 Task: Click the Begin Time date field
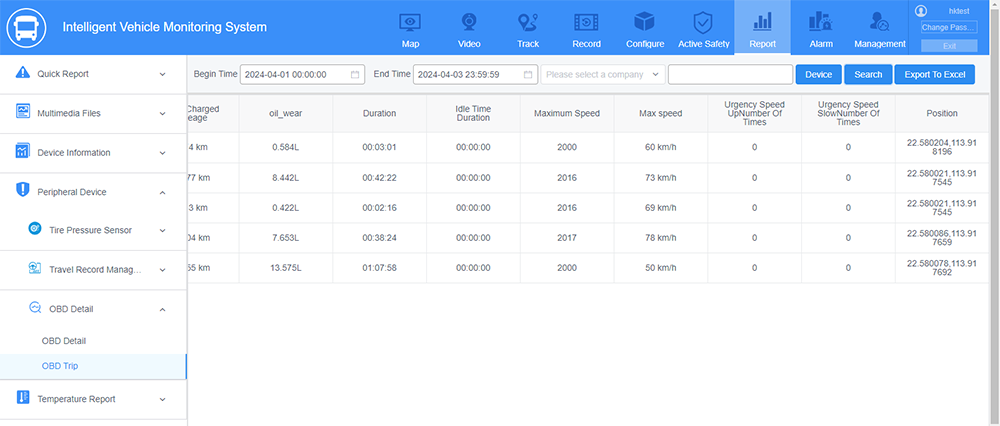pos(302,75)
